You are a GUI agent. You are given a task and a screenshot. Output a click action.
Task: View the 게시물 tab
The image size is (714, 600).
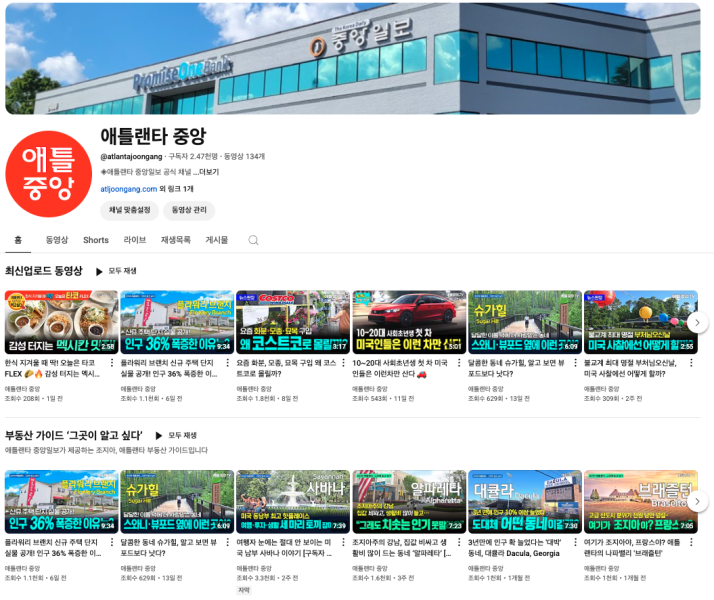click(217, 240)
